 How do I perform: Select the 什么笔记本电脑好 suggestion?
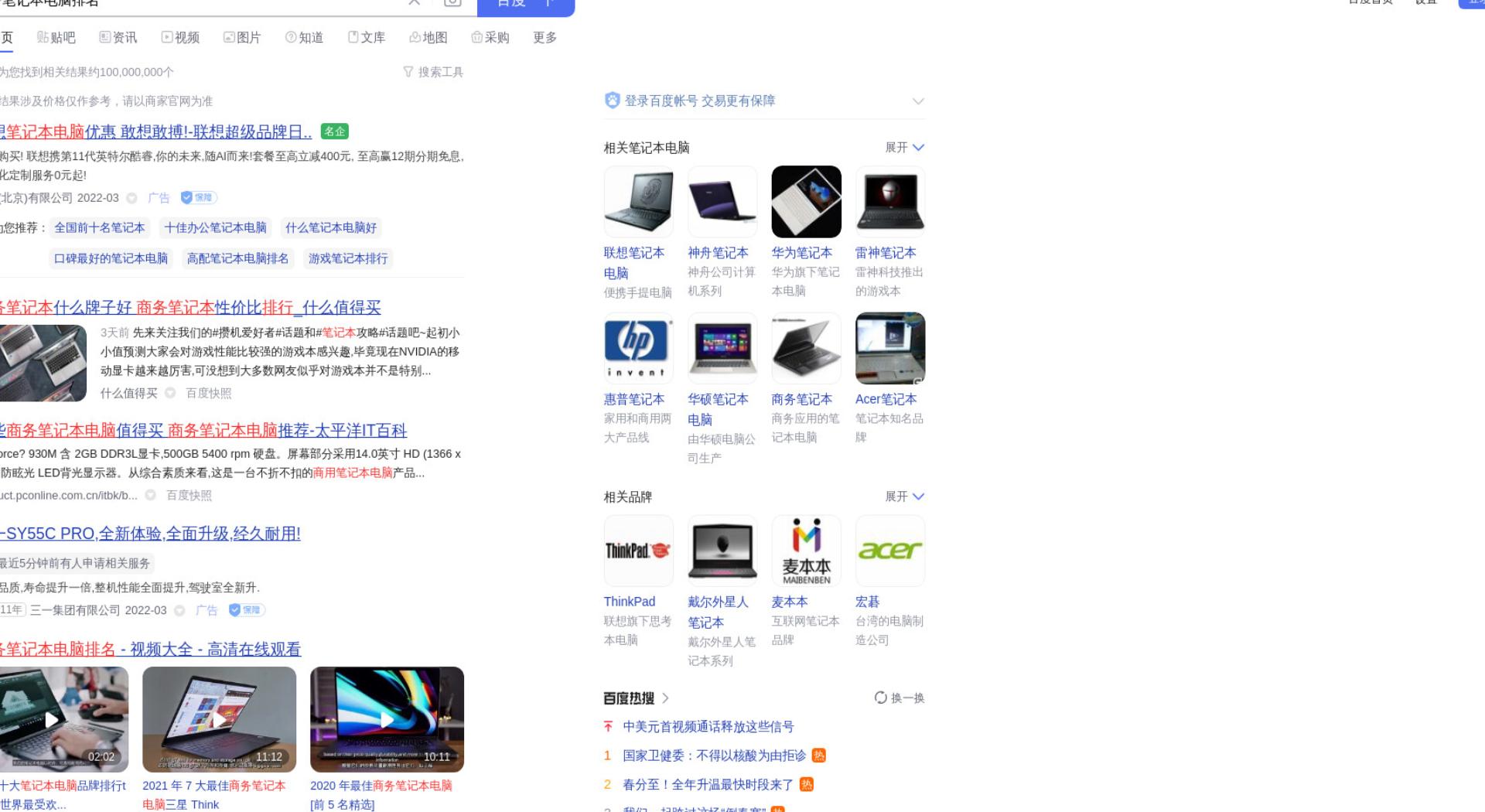[x=331, y=227]
